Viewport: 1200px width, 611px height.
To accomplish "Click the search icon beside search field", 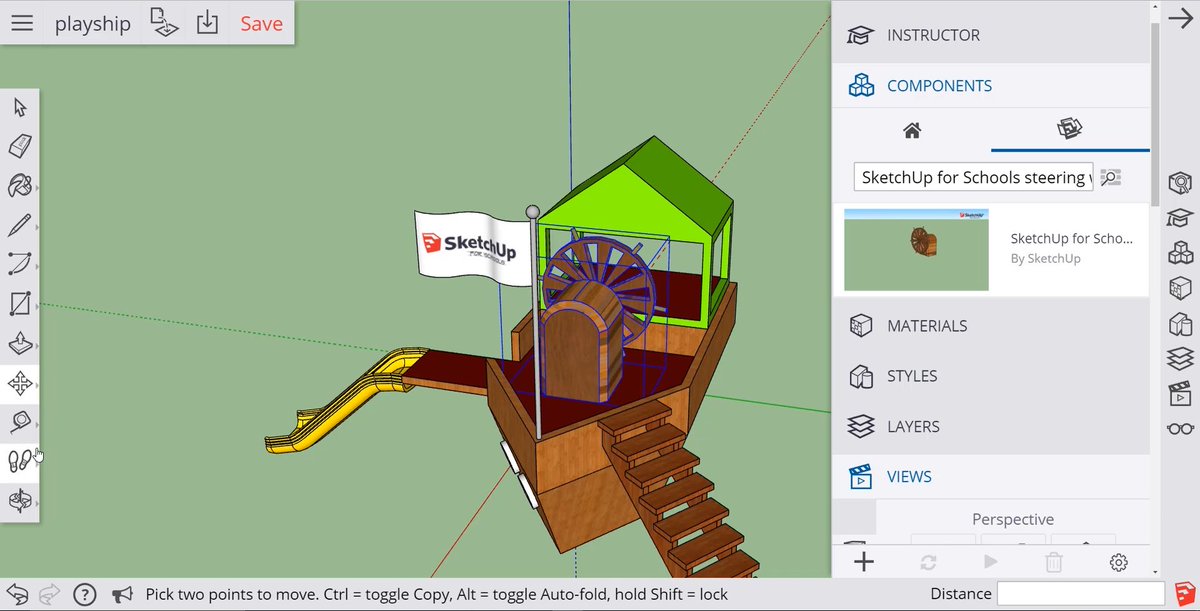I will [x=1110, y=178].
